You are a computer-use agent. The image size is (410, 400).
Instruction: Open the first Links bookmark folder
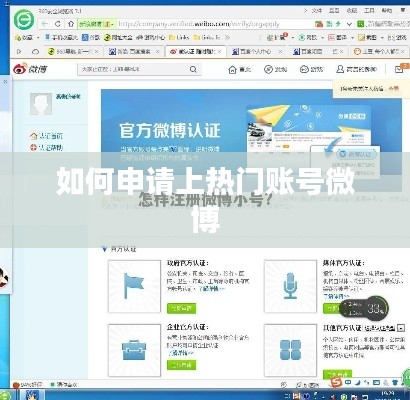click(x=179, y=37)
